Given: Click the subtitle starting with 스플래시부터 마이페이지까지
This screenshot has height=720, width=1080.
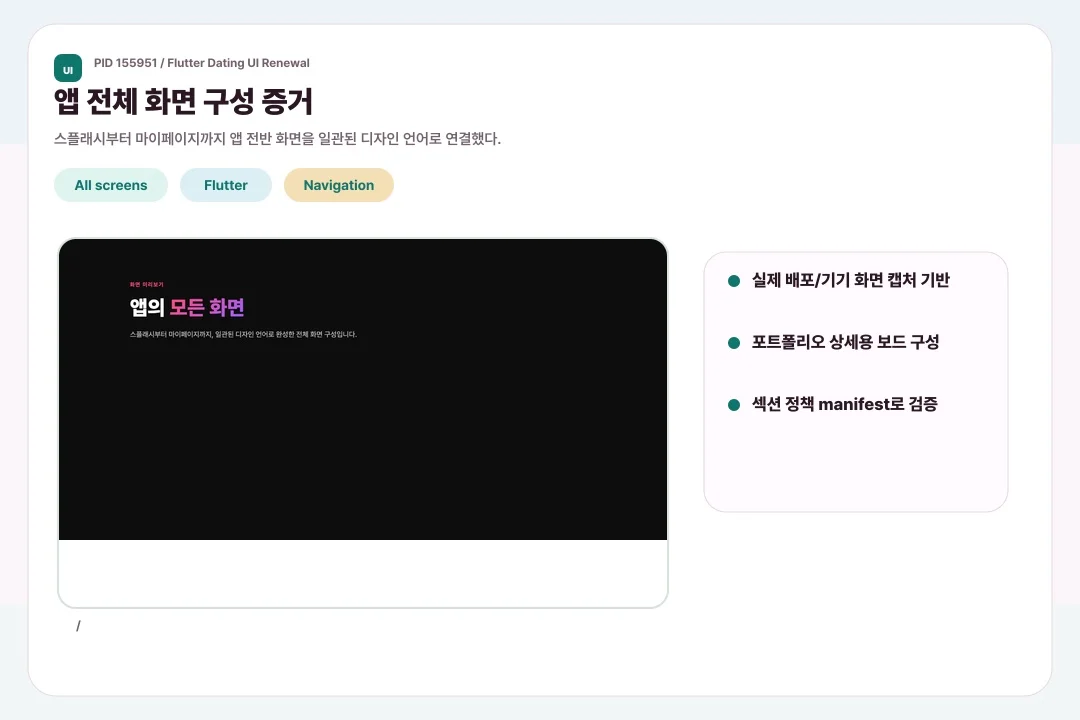Looking at the screenshot, I should (x=277, y=138).
